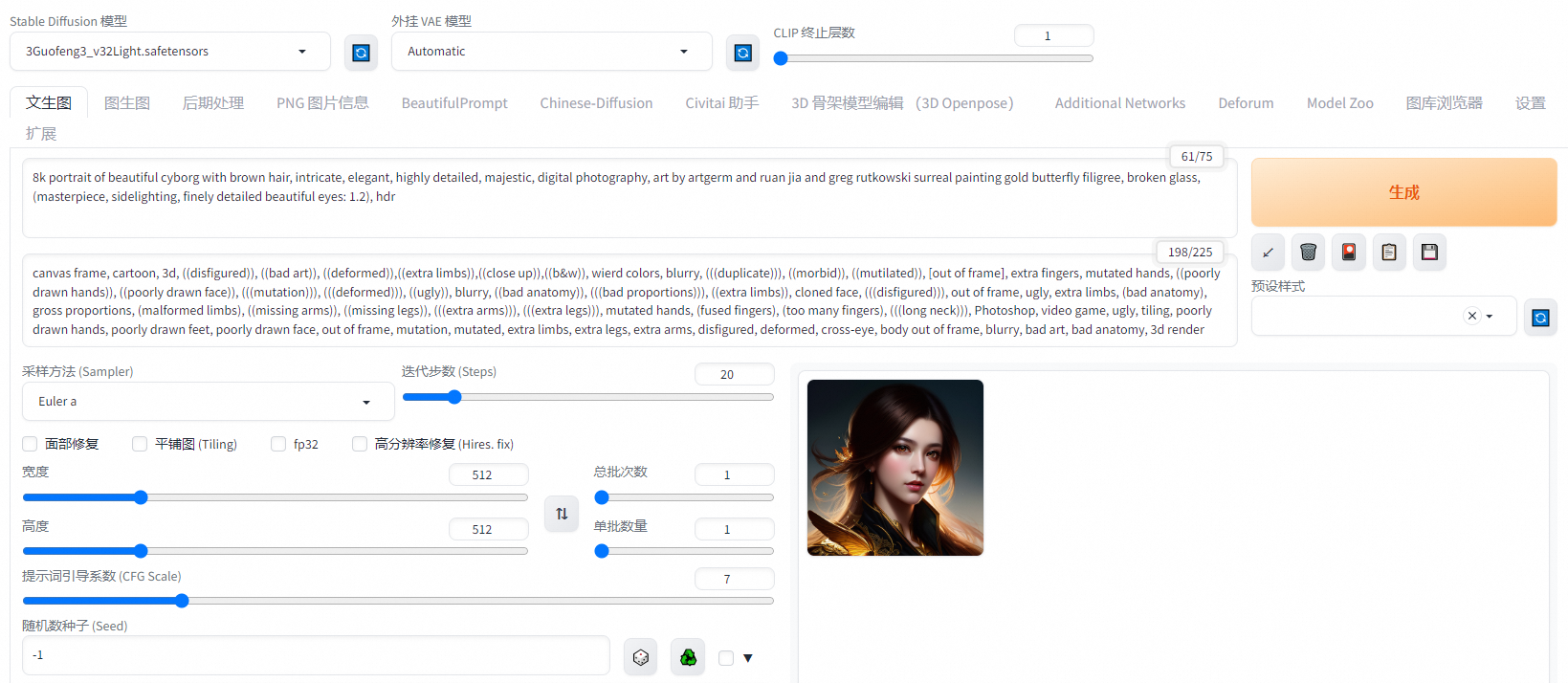Toggle the fp32 checkbox

tap(278, 444)
